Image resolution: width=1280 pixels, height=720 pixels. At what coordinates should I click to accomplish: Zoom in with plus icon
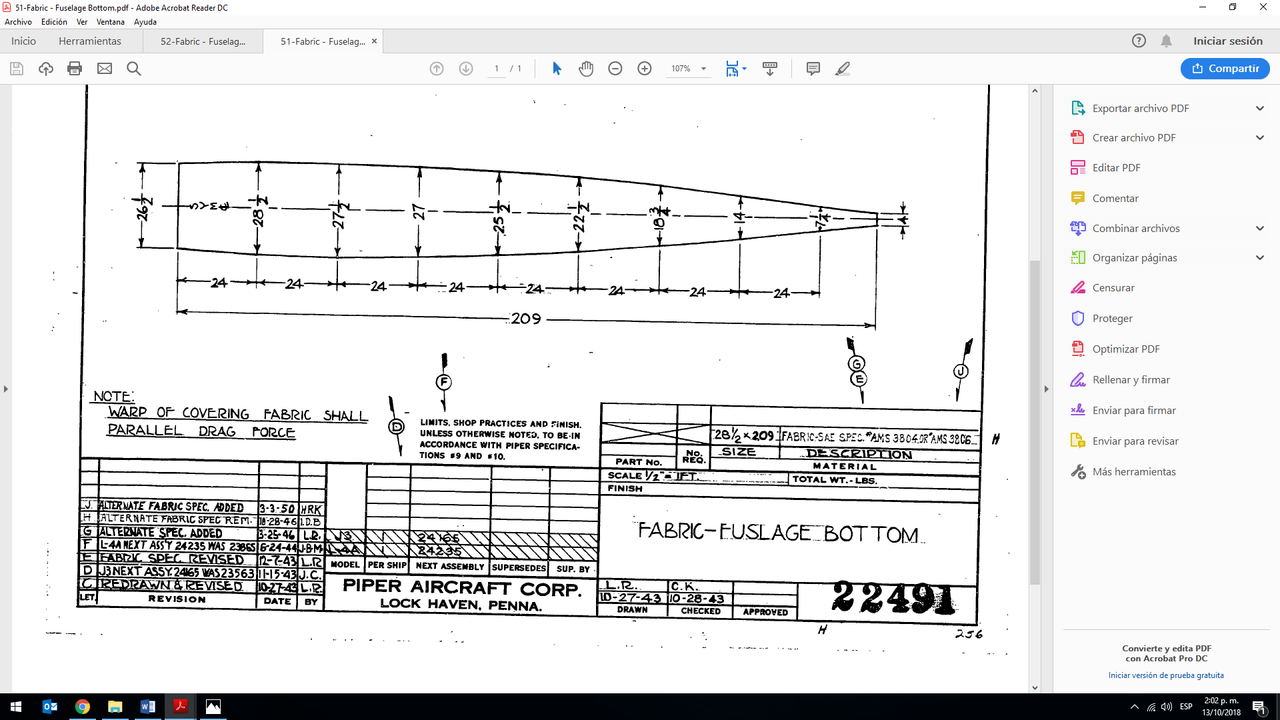click(x=644, y=68)
